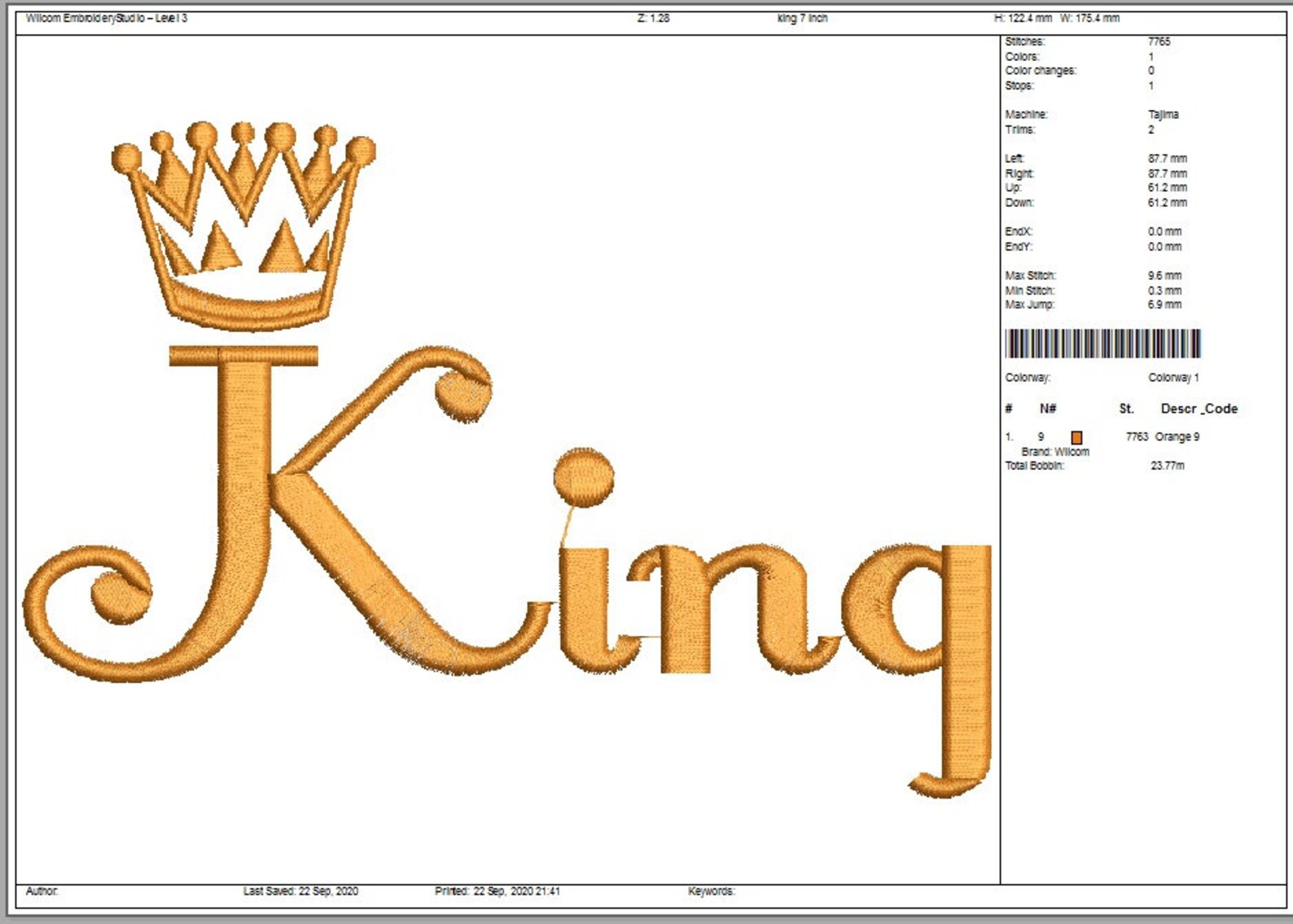Click the thread description Orange 9
The image size is (1293, 924).
point(1177,437)
